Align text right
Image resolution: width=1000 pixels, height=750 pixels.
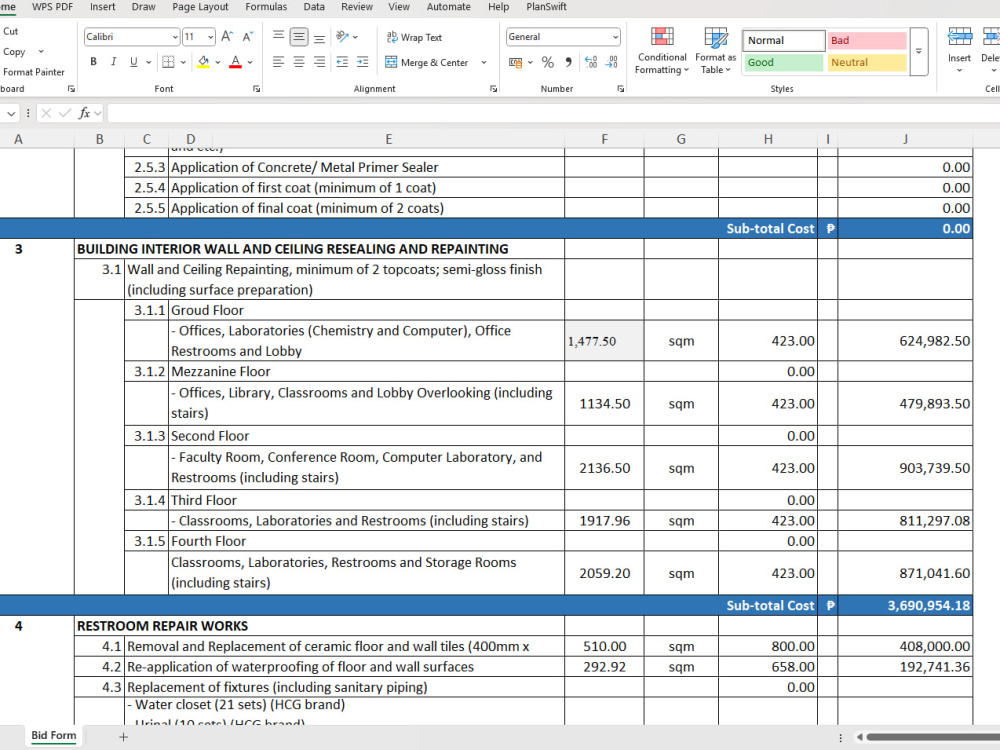(320, 62)
